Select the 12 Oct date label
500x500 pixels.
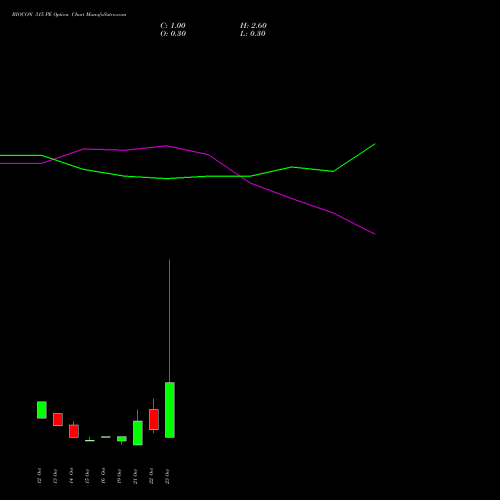pyautogui.click(x=39, y=476)
